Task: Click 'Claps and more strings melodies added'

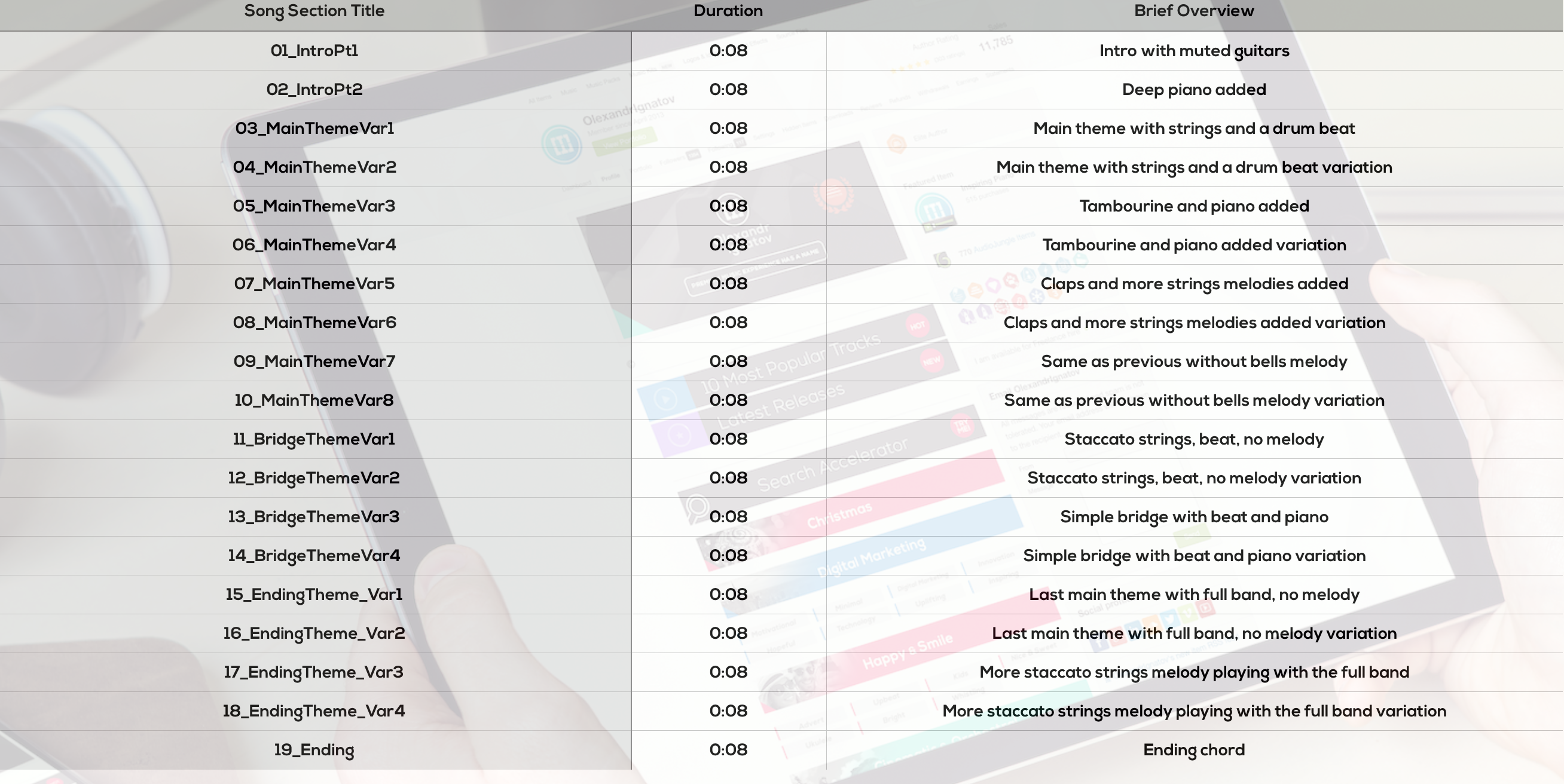Action: (x=1194, y=284)
